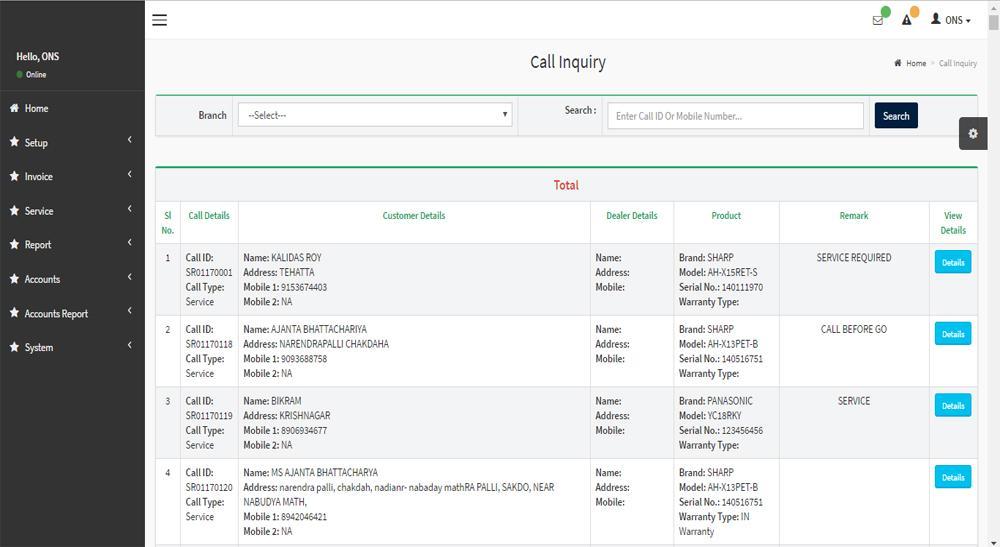Expand the Report menu chevron

pyautogui.click(x=129, y=242)
